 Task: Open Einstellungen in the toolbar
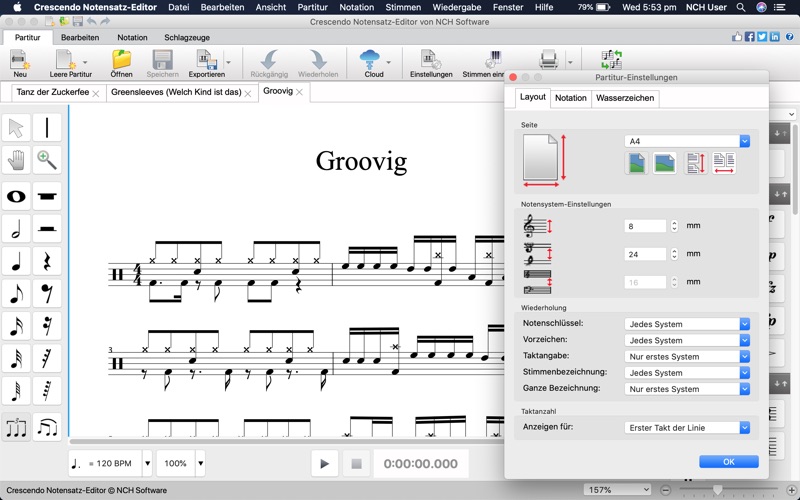431,63
